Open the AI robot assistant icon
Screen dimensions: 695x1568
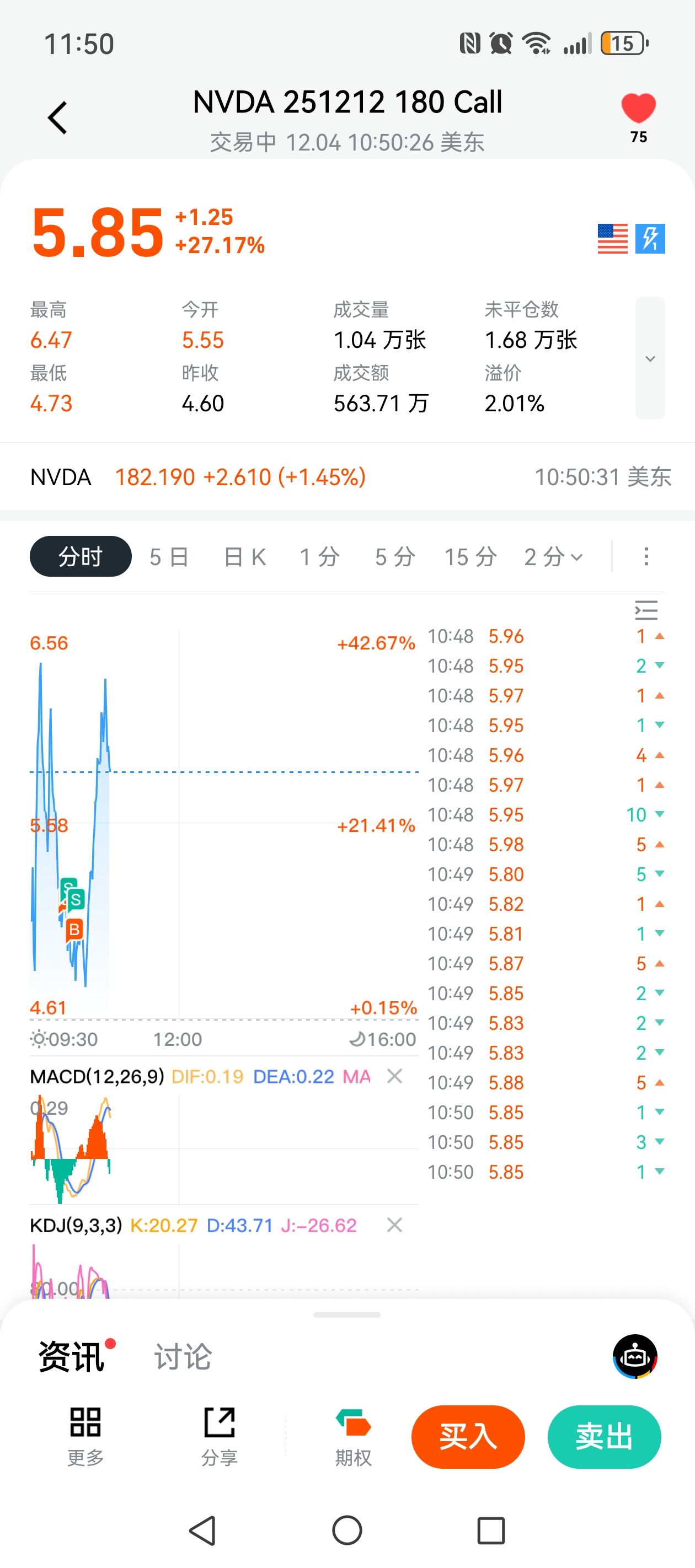(635, 1356)
